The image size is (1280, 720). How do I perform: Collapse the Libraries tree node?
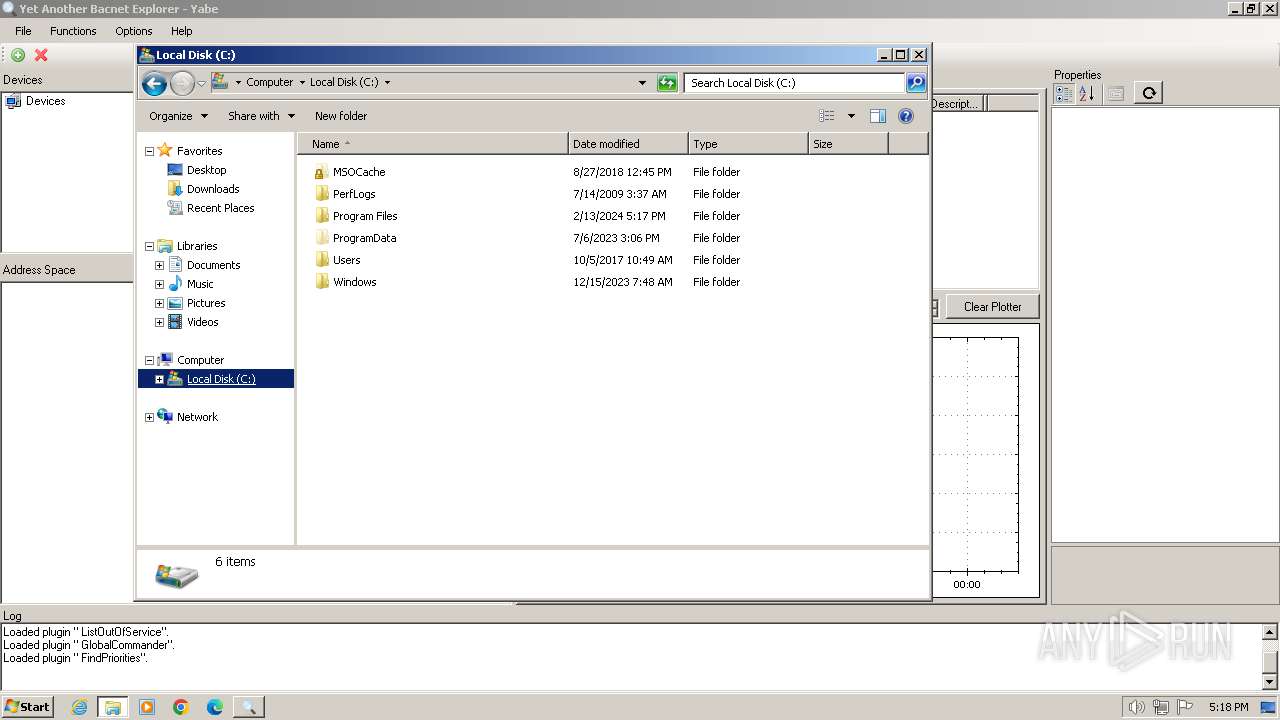pos(150,247)
